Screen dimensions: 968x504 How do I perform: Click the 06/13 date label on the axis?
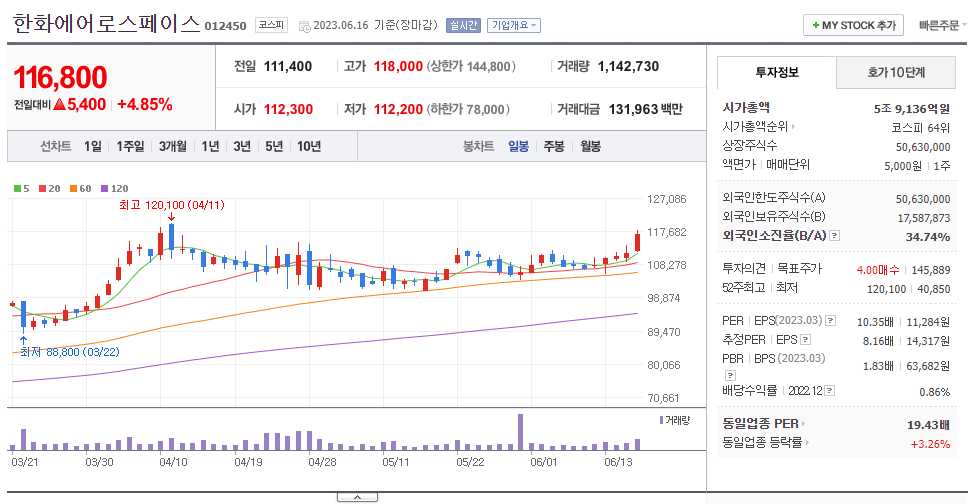pos(618,462)
